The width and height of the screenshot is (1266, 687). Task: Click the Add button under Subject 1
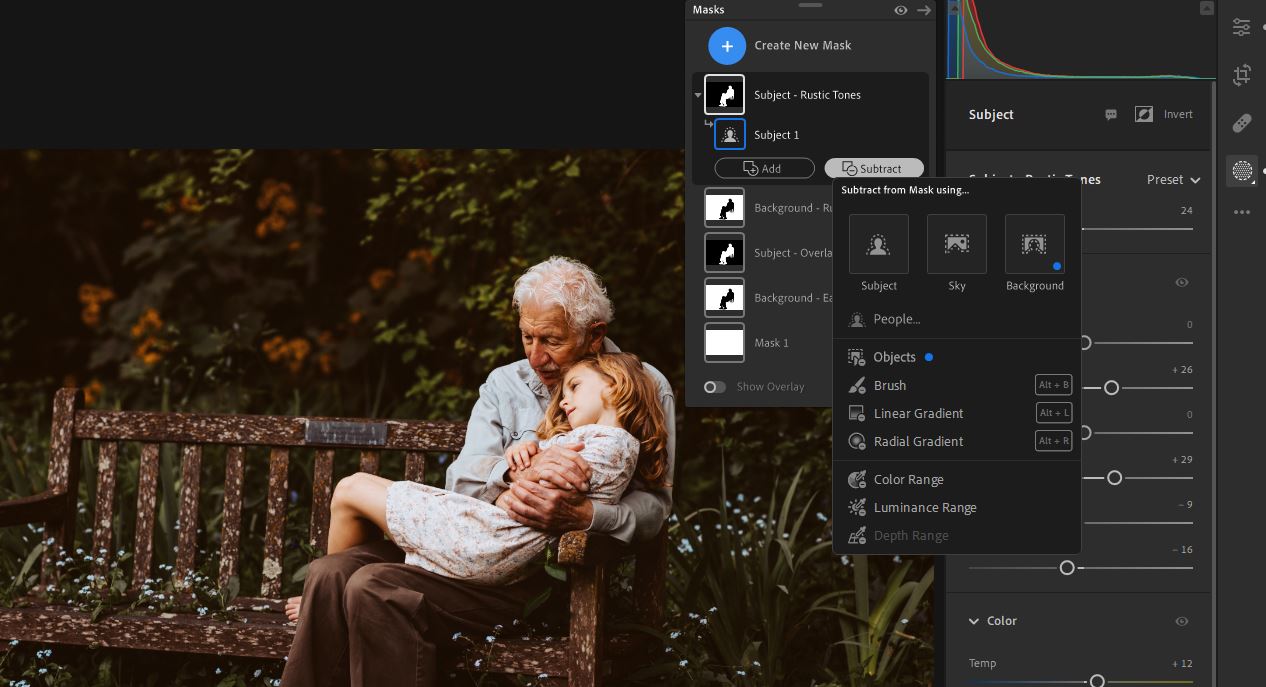point(764,169)
